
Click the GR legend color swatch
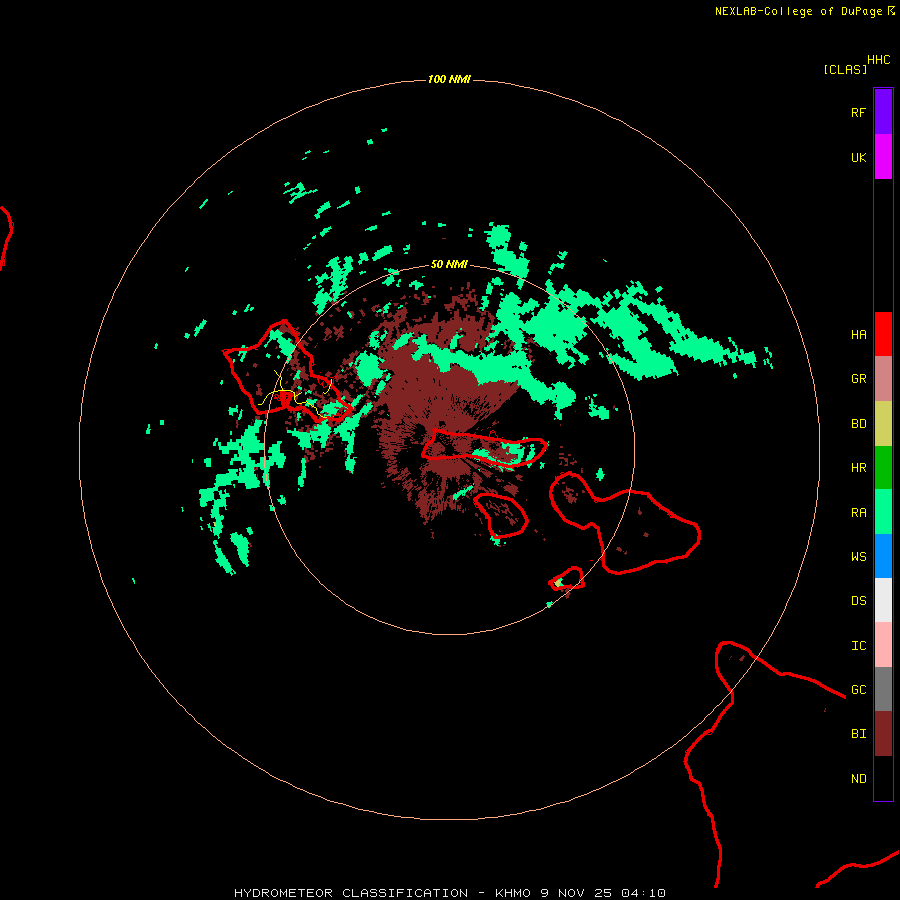tap(883, 379)
